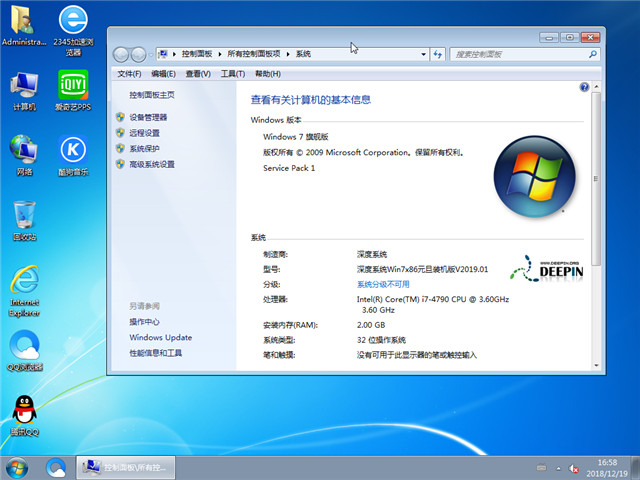640x480 pixels.
Task: Click the forward navigation arrow button
Action: coord(138,54)
